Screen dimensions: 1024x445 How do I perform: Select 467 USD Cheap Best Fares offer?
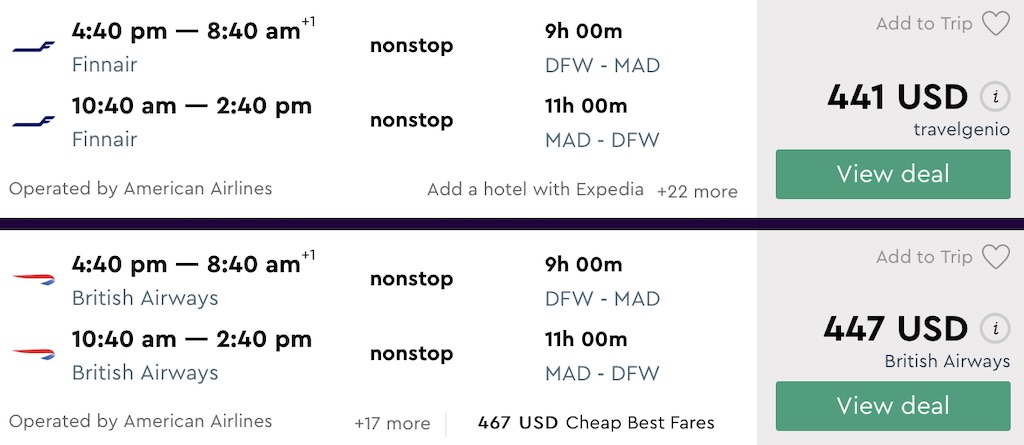coord(596,423)
